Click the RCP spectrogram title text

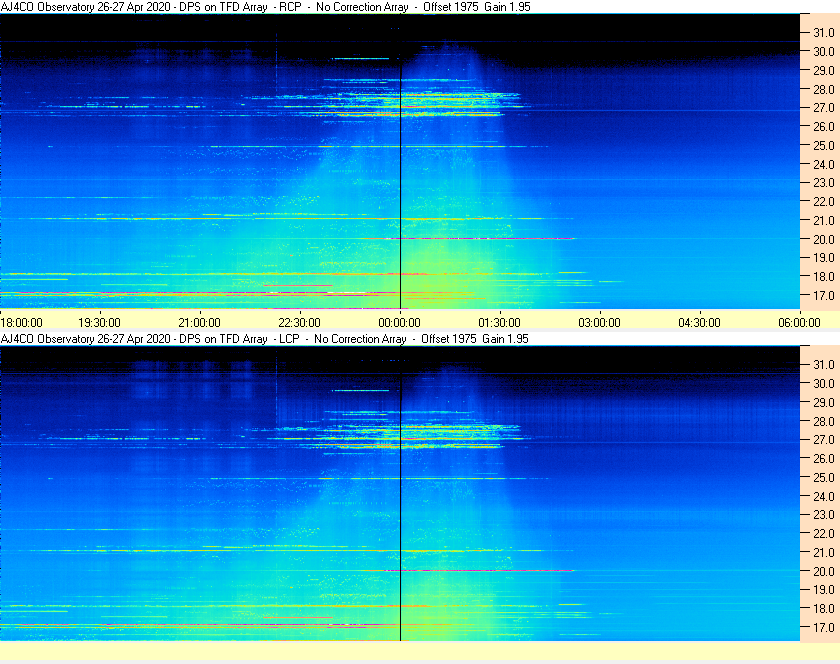266,7
